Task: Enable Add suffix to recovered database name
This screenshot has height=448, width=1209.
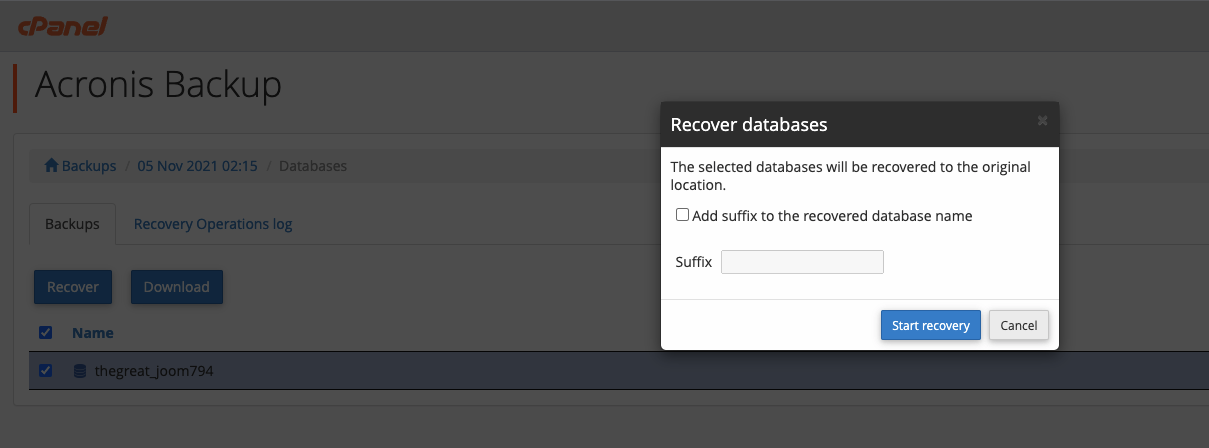Action: pos(682,215)
